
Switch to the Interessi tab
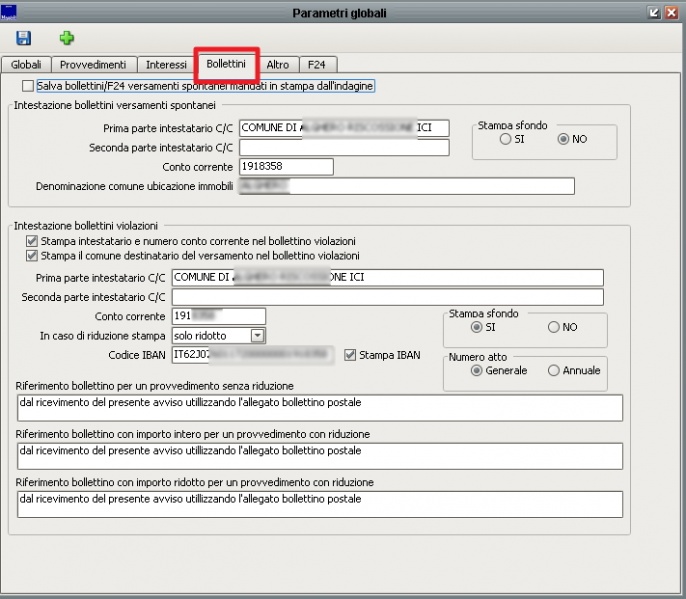[x=165, y=64]
